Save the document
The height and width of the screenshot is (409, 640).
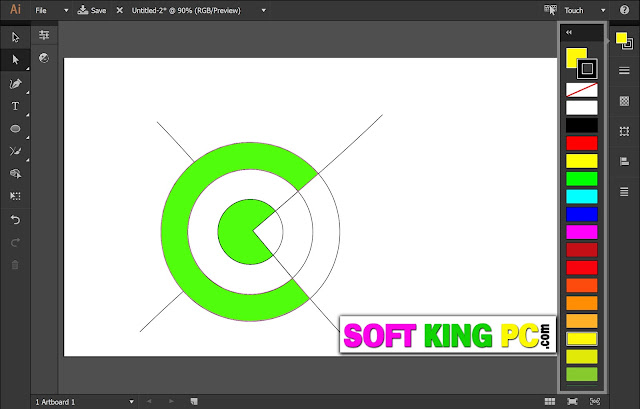click(92, 10)
